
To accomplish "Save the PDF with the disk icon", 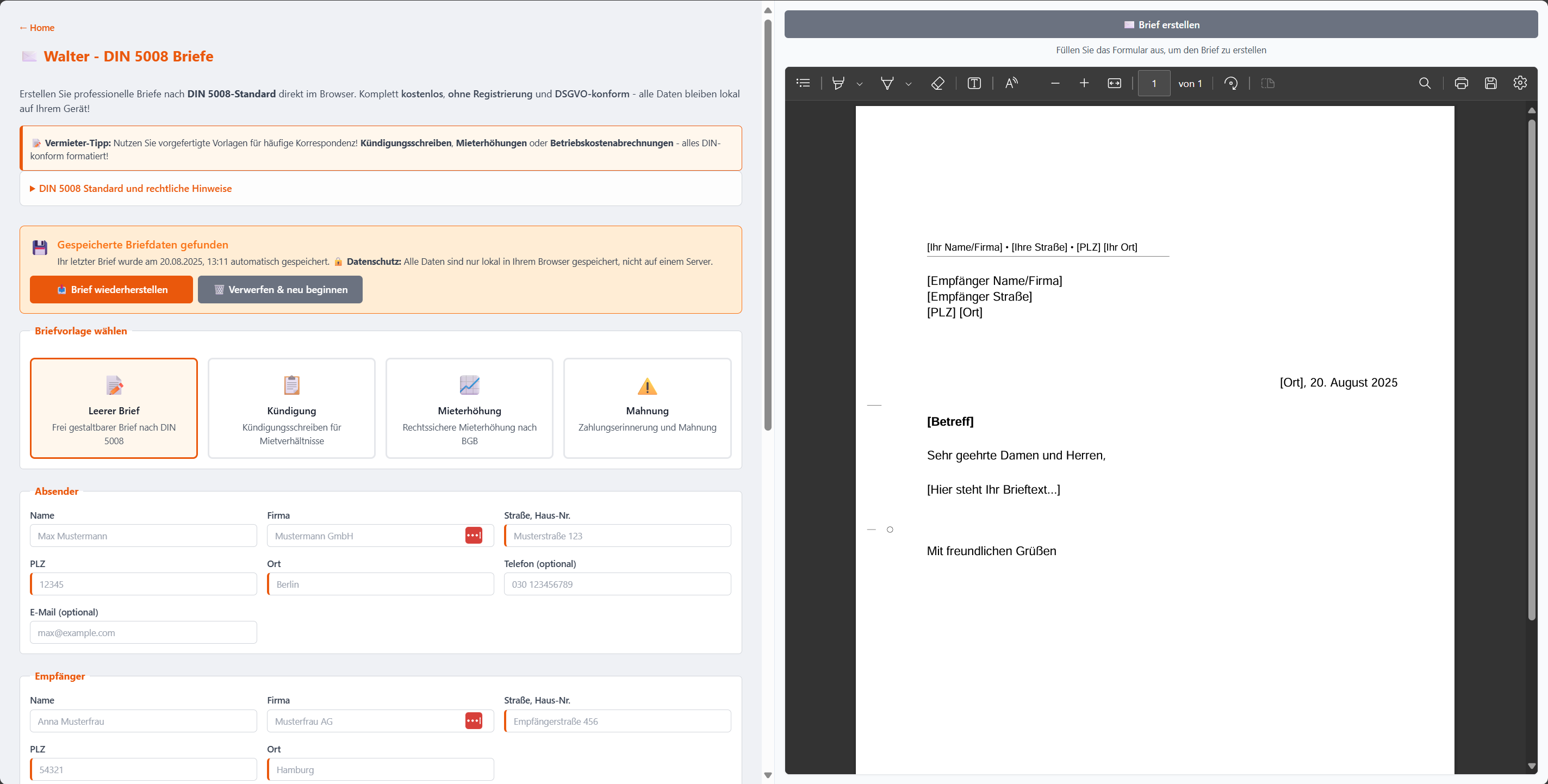I will coord(1490,83).
